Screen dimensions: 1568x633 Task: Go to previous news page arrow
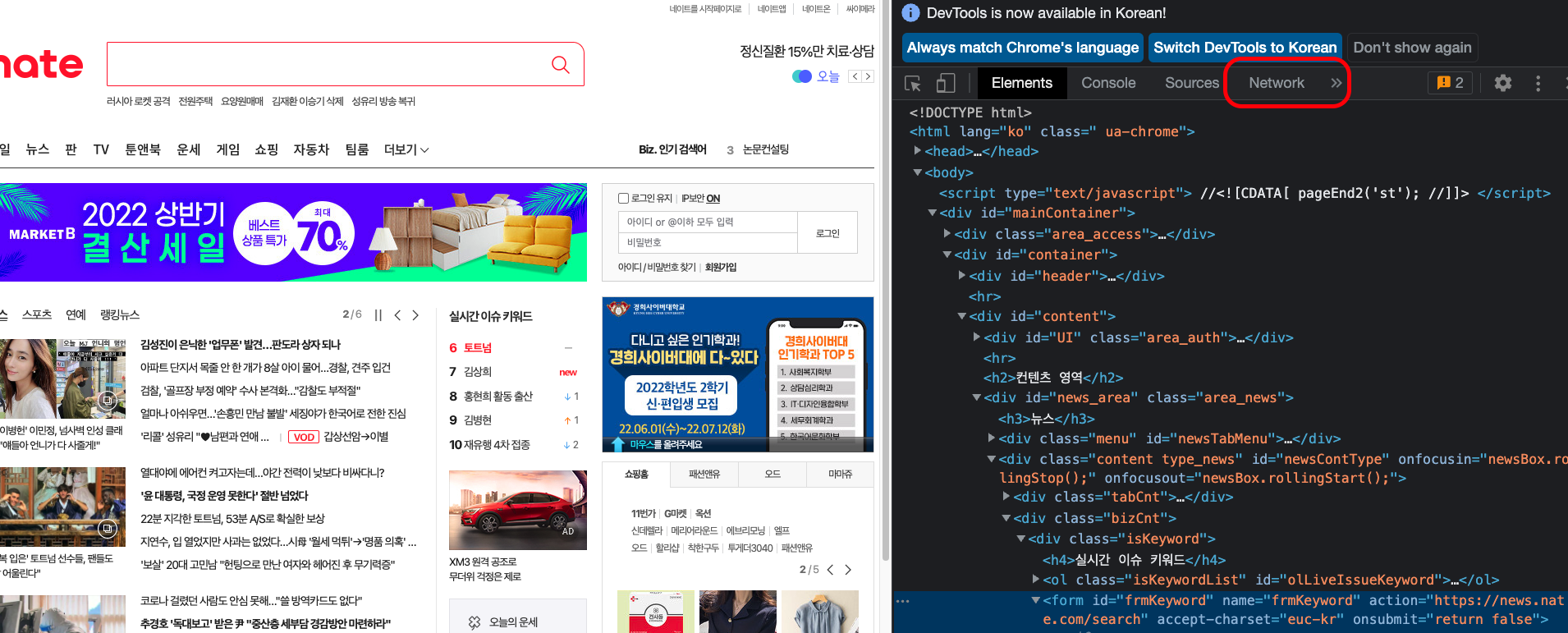397,315
